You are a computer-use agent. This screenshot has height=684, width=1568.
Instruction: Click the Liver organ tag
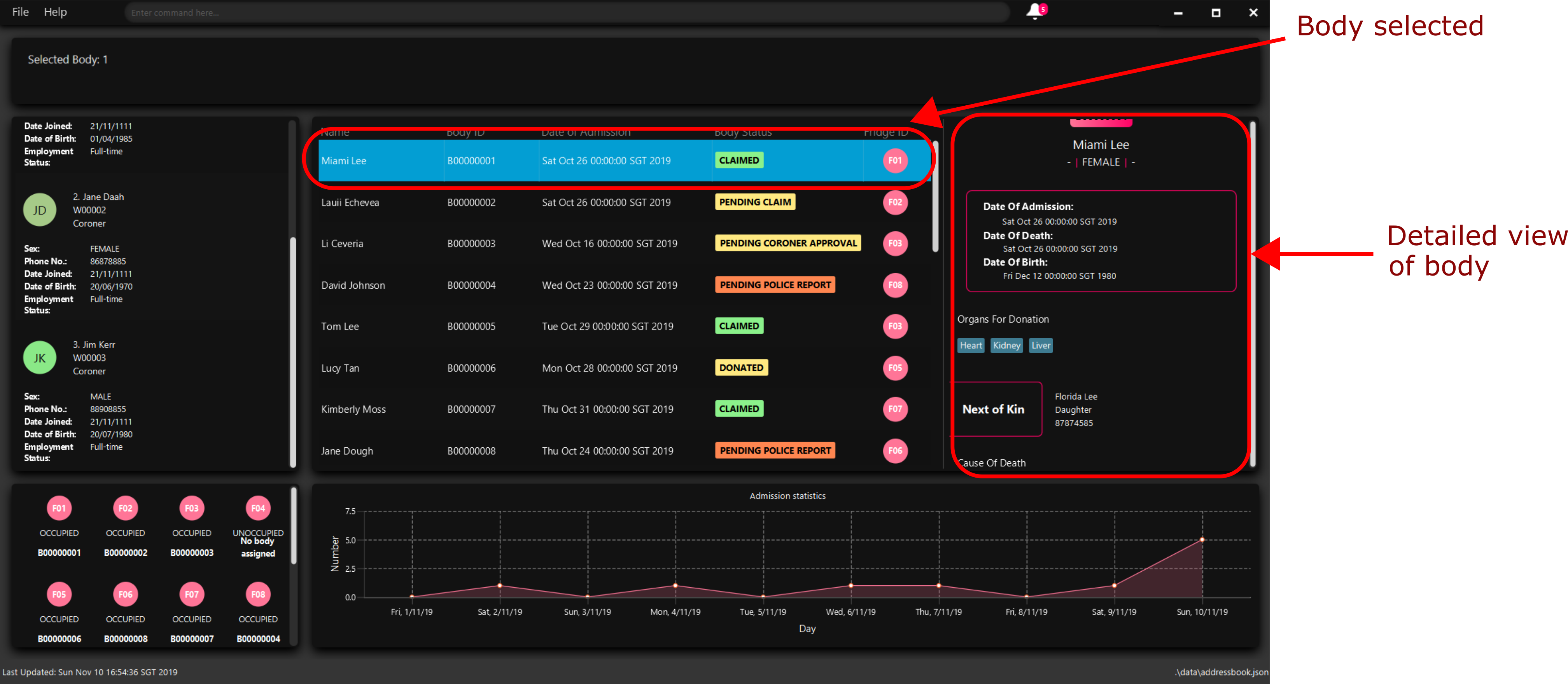[x=1041, y=345]
